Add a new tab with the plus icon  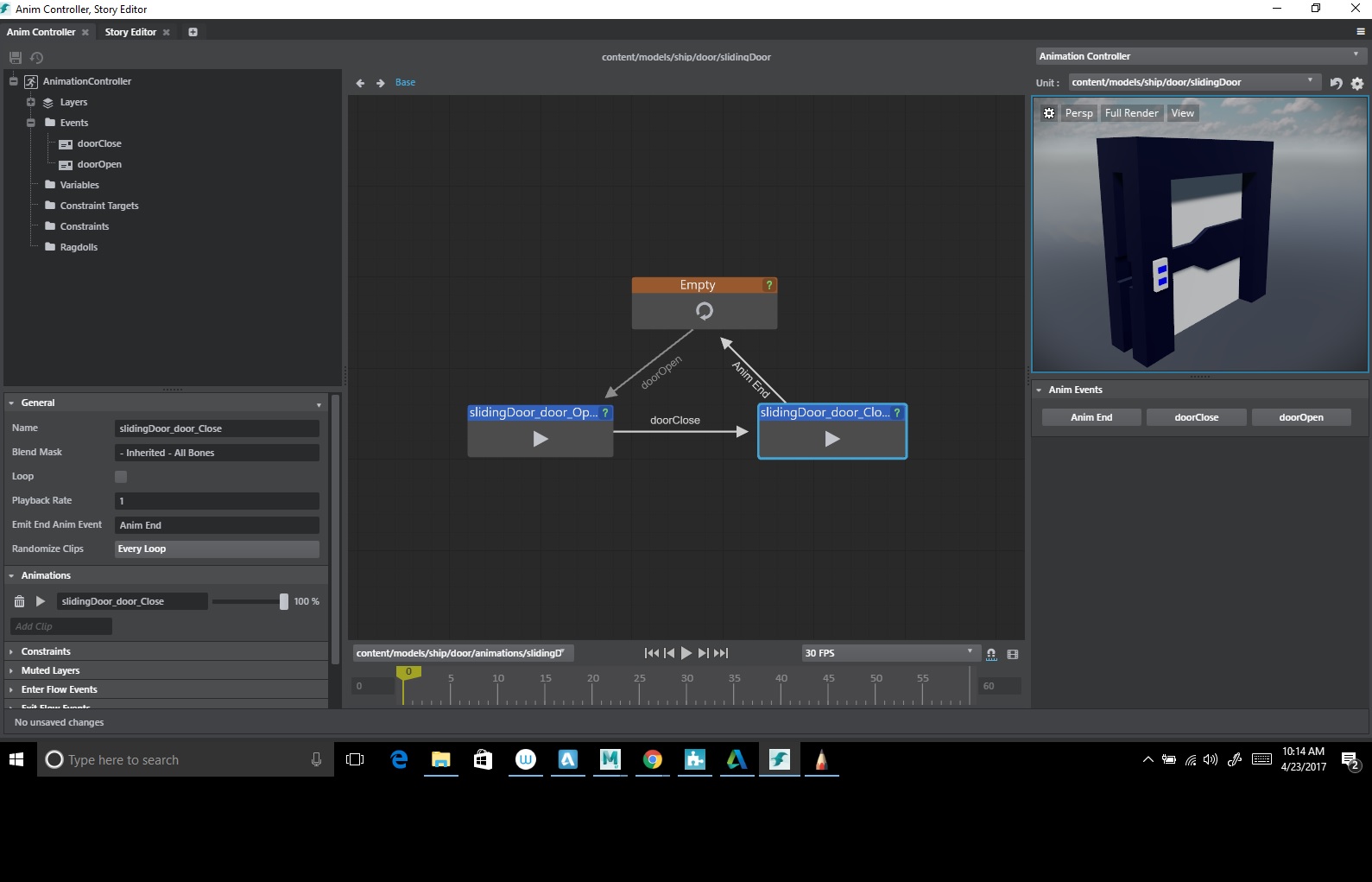193,32
